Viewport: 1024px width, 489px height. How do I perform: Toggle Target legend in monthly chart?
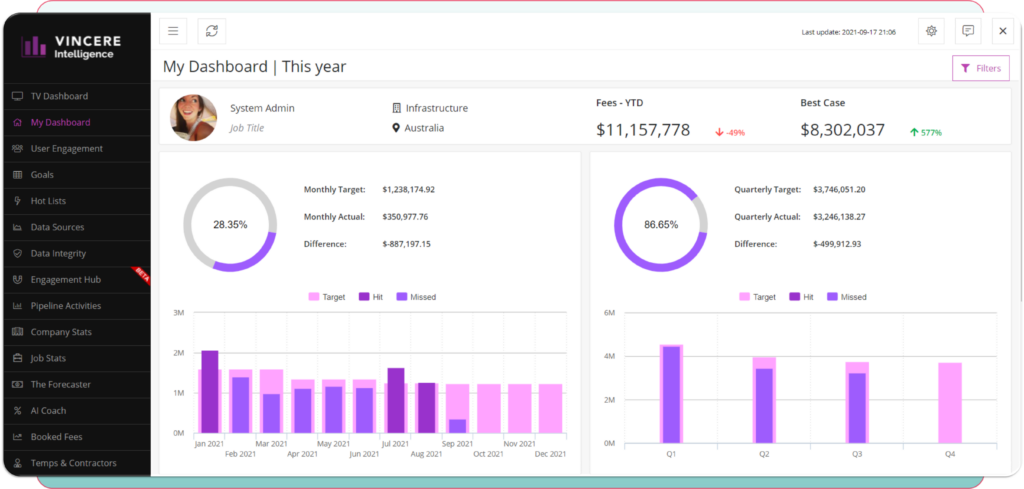pyautogui.click(x=330, y=297)
